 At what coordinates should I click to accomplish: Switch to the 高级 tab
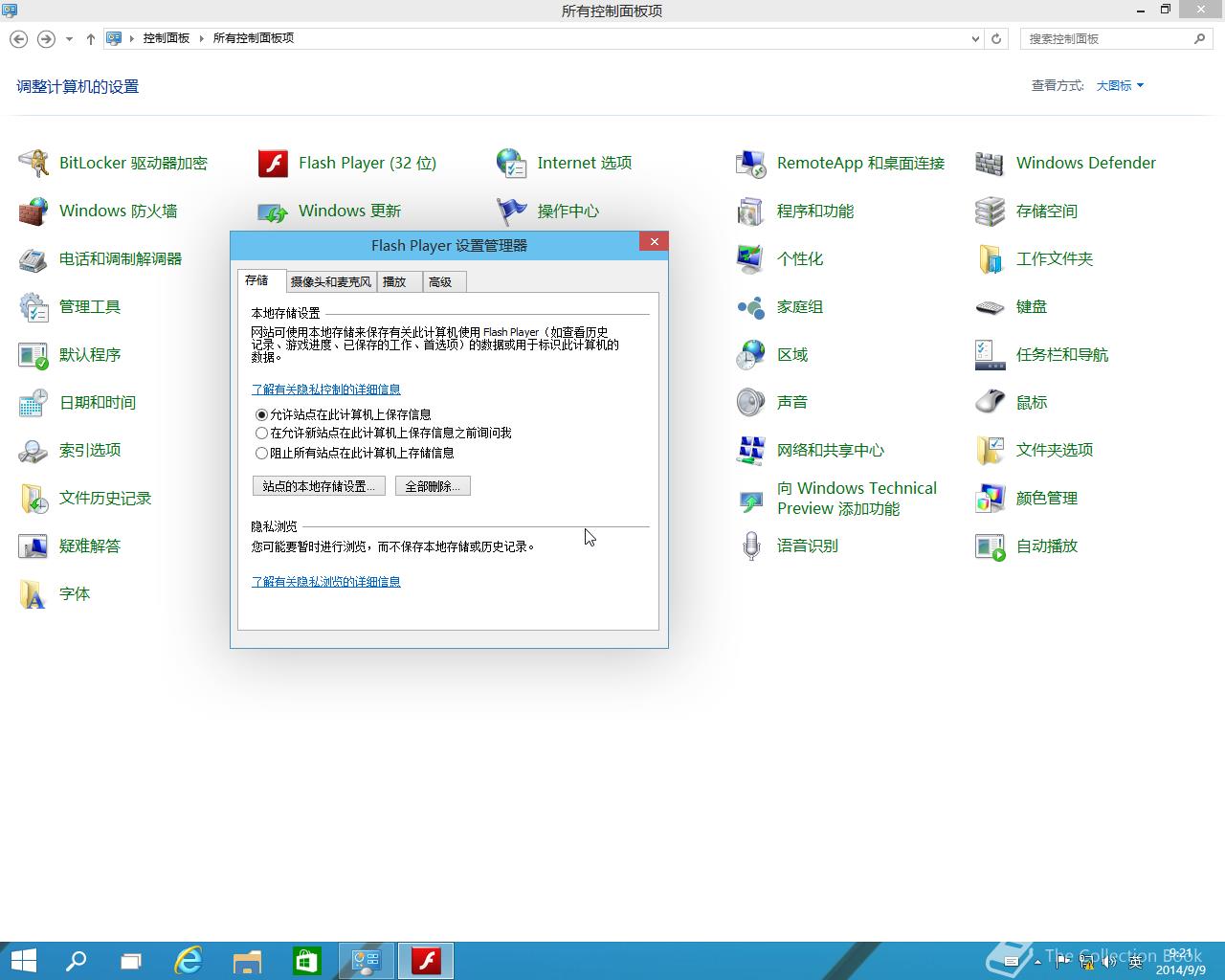[444, 281]
